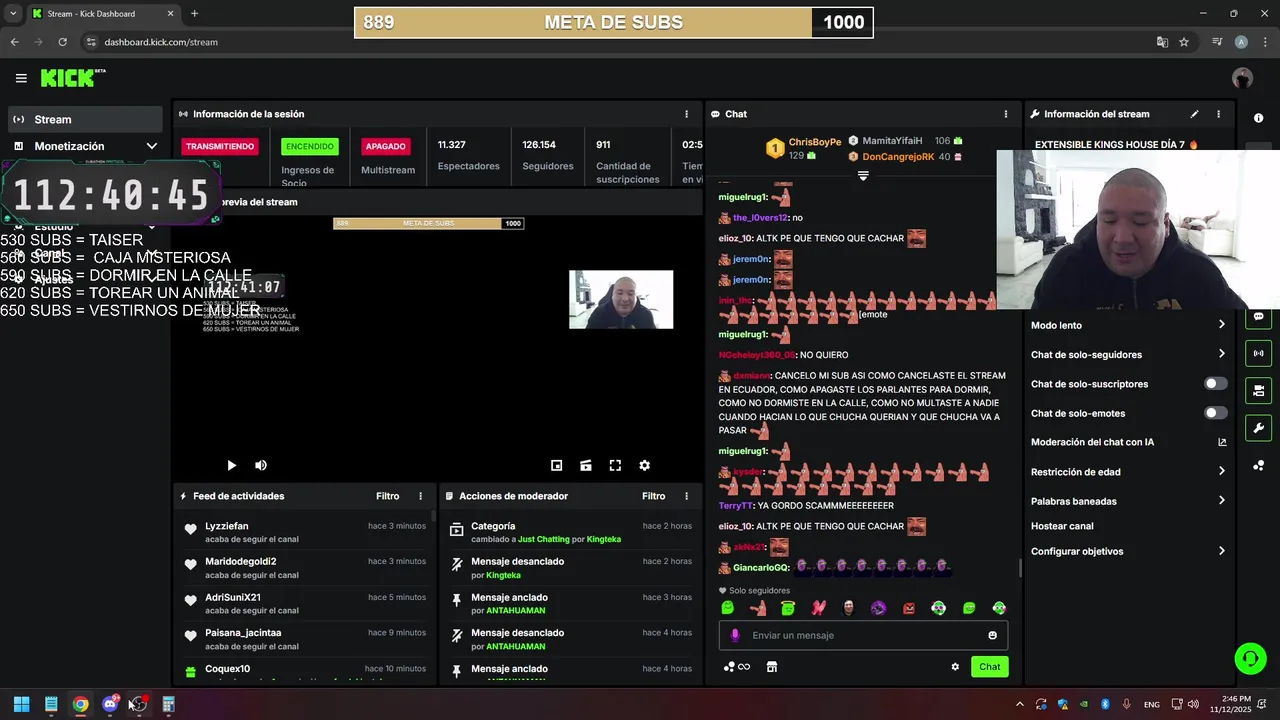Open Chrome from the taskbar

80,704
